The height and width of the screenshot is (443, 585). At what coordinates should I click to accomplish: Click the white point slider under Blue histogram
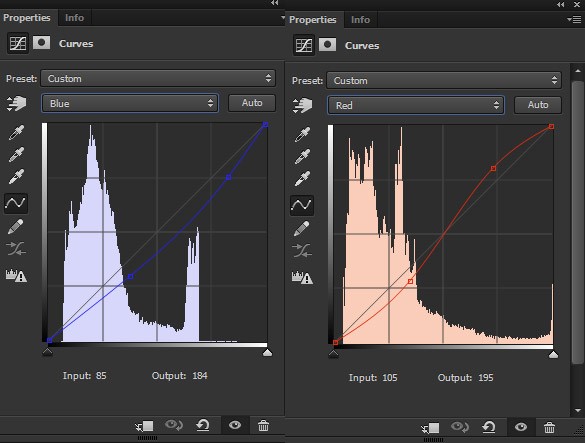267,352
